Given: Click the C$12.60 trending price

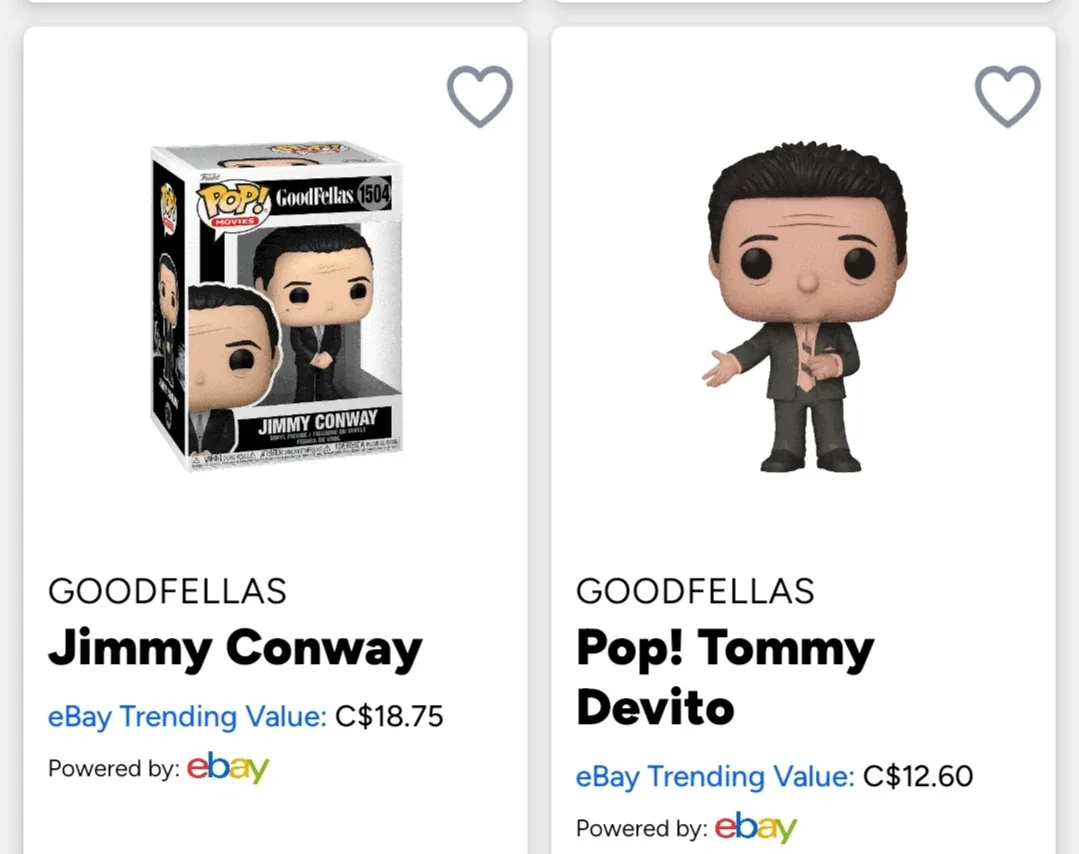Looking at the screenshot, I should [x=917, y=776].
